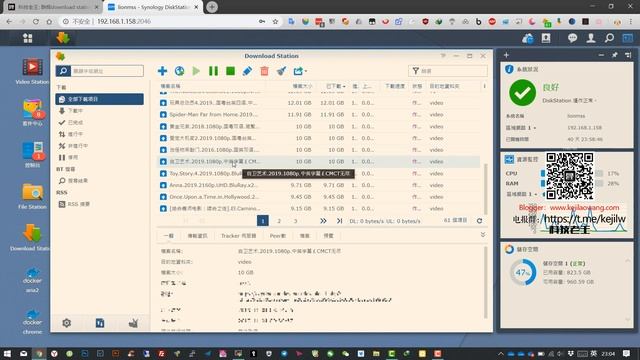640x360 pixels.
Task: Clear finished tasks with broom icon
Action: click(281, 71)
